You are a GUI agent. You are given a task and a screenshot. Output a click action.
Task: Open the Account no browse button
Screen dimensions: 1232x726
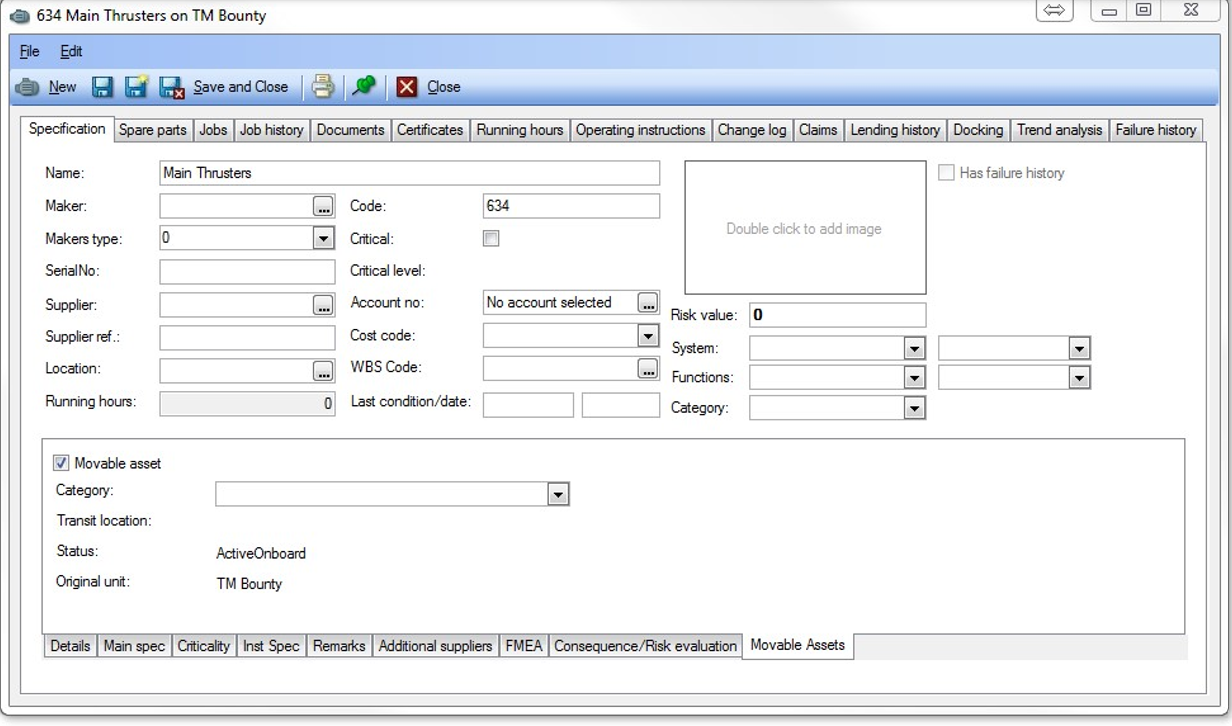pyautogui.click(x=647, y=303)
